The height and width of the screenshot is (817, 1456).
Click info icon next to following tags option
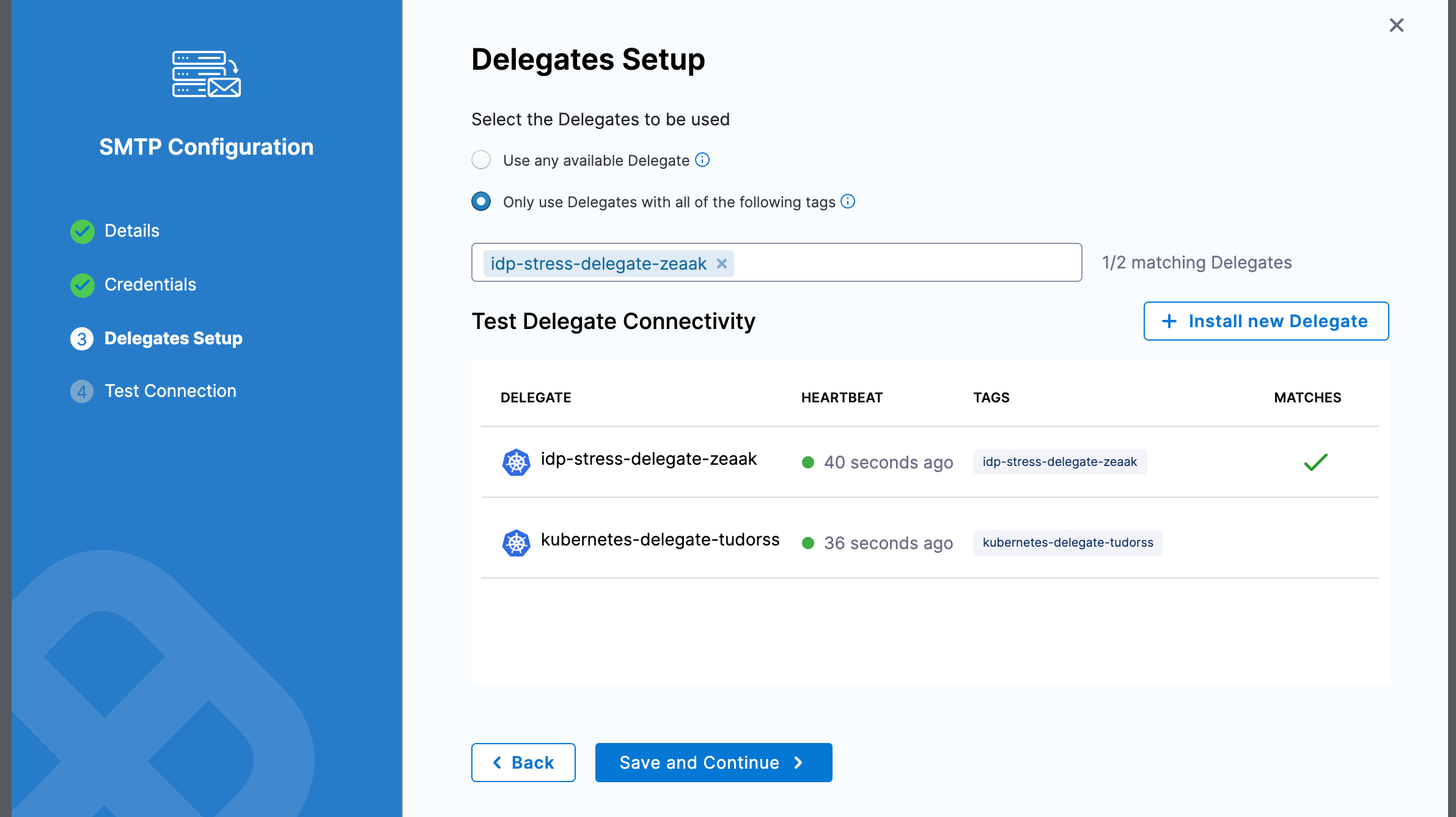click(848, 201)
